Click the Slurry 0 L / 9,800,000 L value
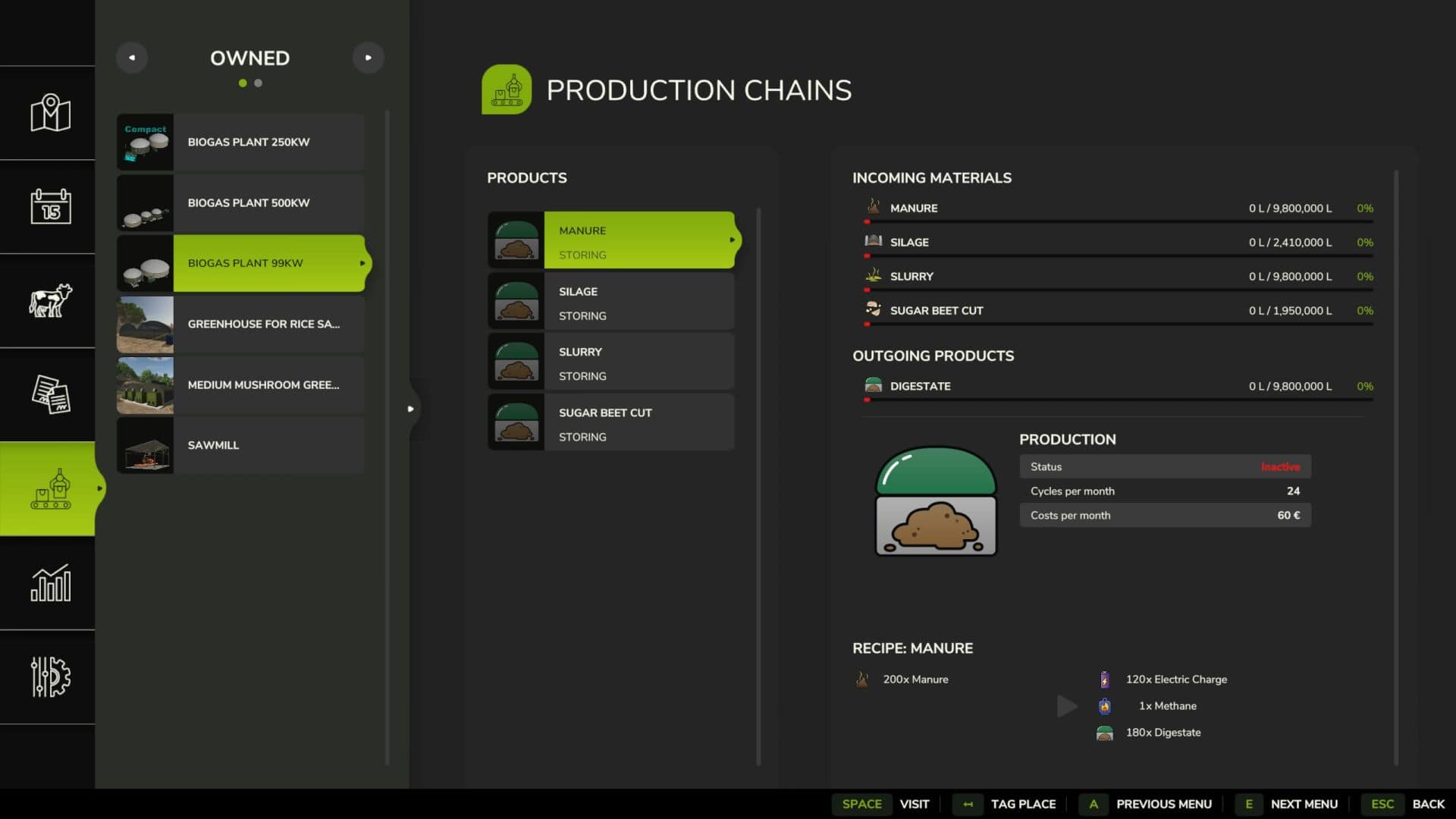 point(1290,276)
